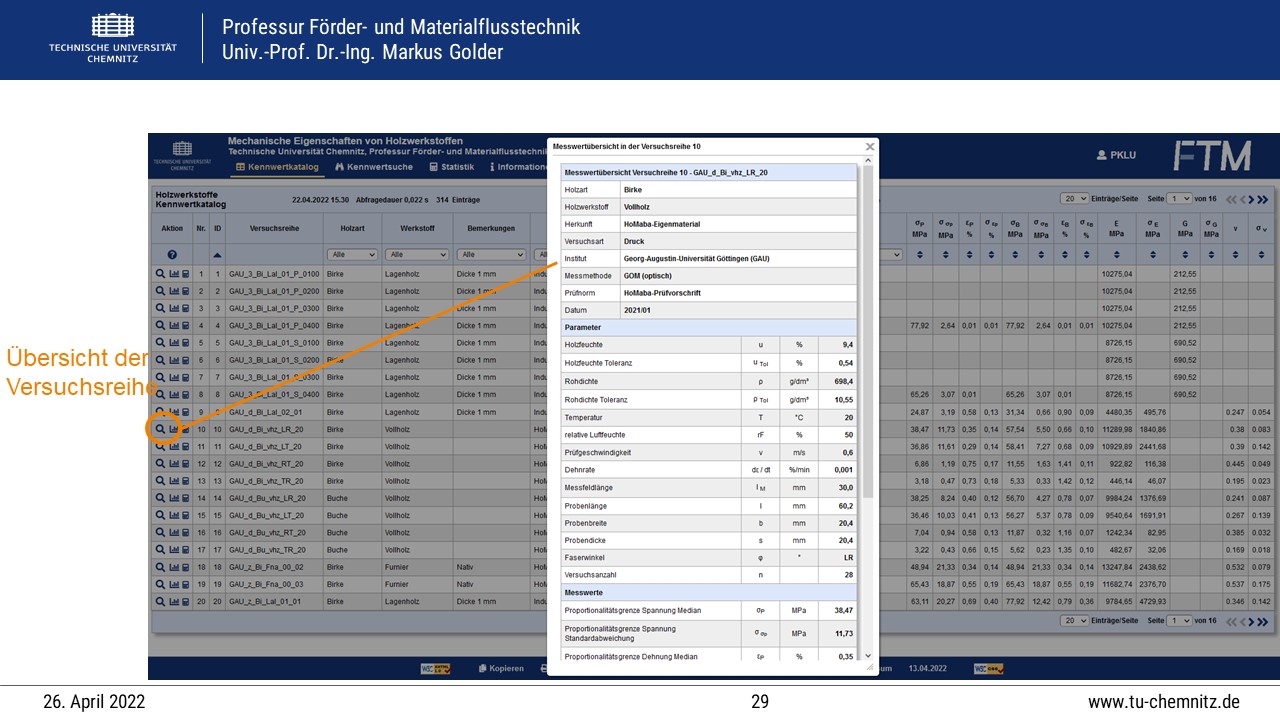Sort the σE MPa column
This screenshot has width=1280, height=720.
click(x=1153, y=255)
